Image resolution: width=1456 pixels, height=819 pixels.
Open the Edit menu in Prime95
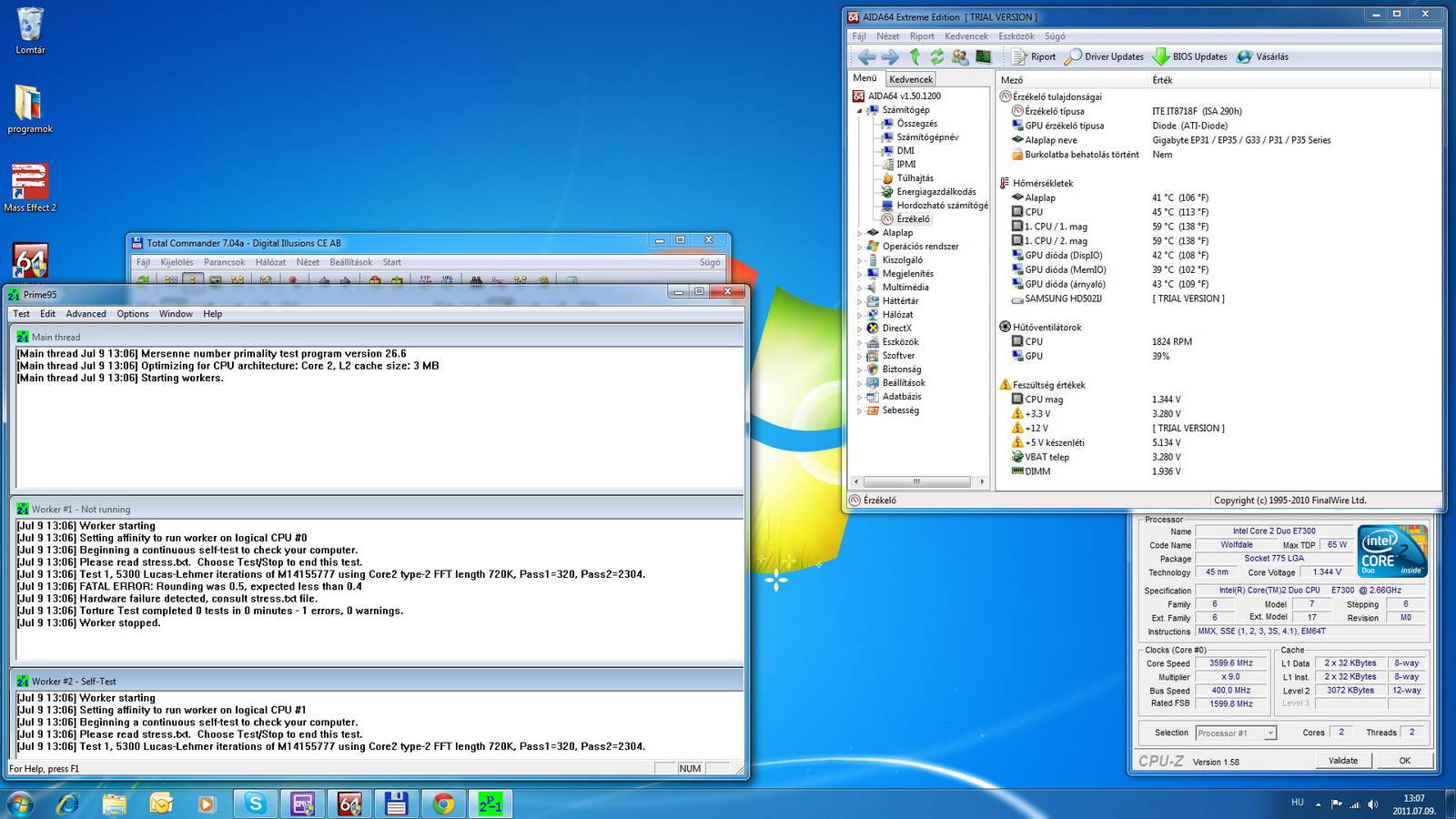[47, 314]
